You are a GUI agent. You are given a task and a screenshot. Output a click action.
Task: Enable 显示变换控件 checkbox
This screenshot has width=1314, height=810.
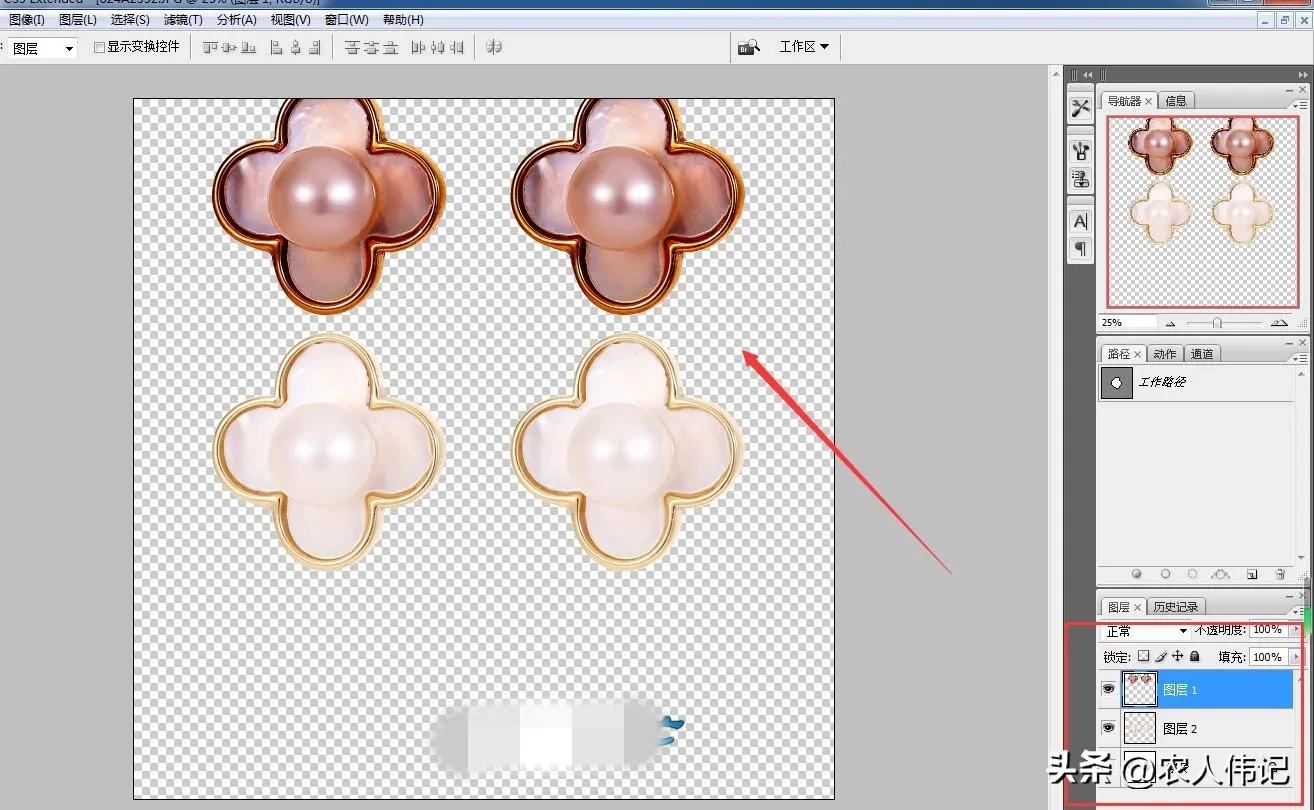coord(99,47)
